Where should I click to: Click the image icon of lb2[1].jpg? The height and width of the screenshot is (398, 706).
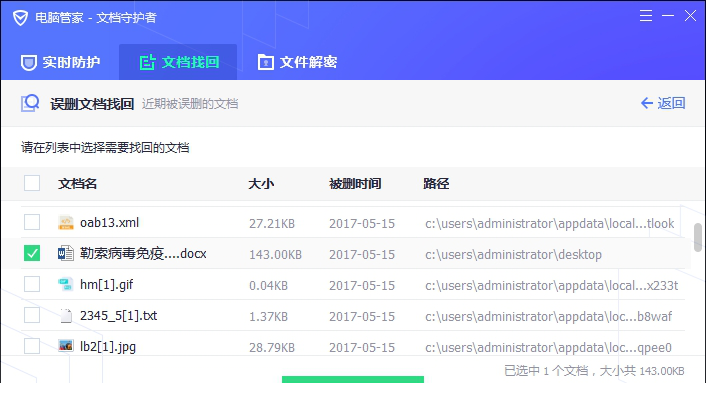(66, 346)
